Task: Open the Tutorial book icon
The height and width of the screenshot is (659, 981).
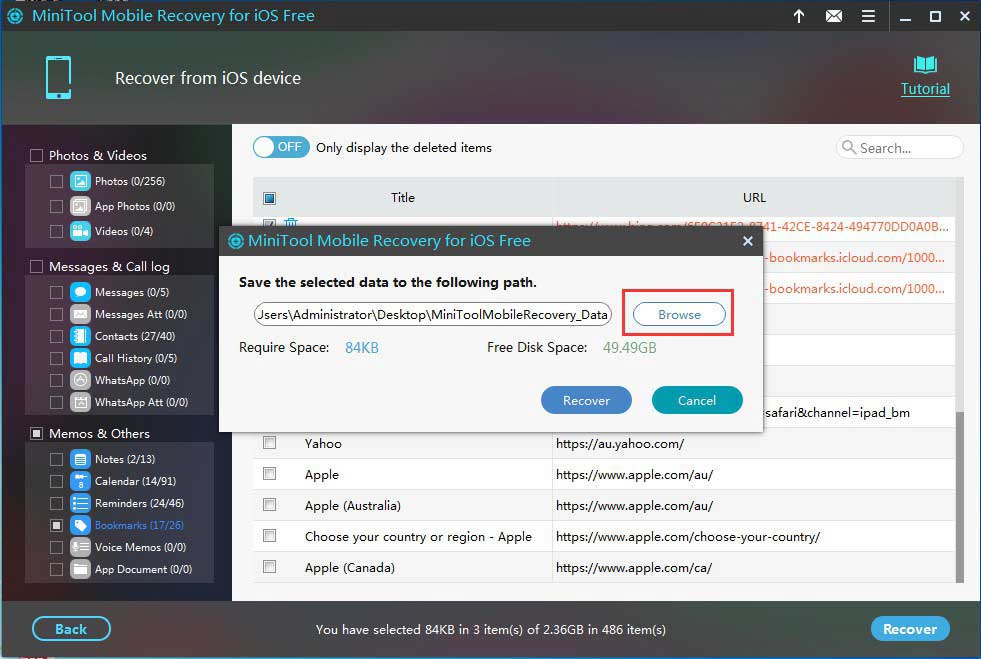Action: tap(925, 65)
